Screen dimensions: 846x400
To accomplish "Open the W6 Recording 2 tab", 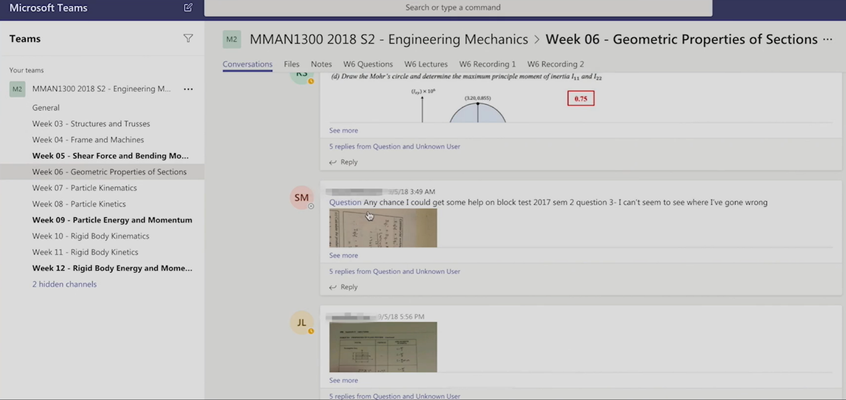I will (x=556, y=64).
